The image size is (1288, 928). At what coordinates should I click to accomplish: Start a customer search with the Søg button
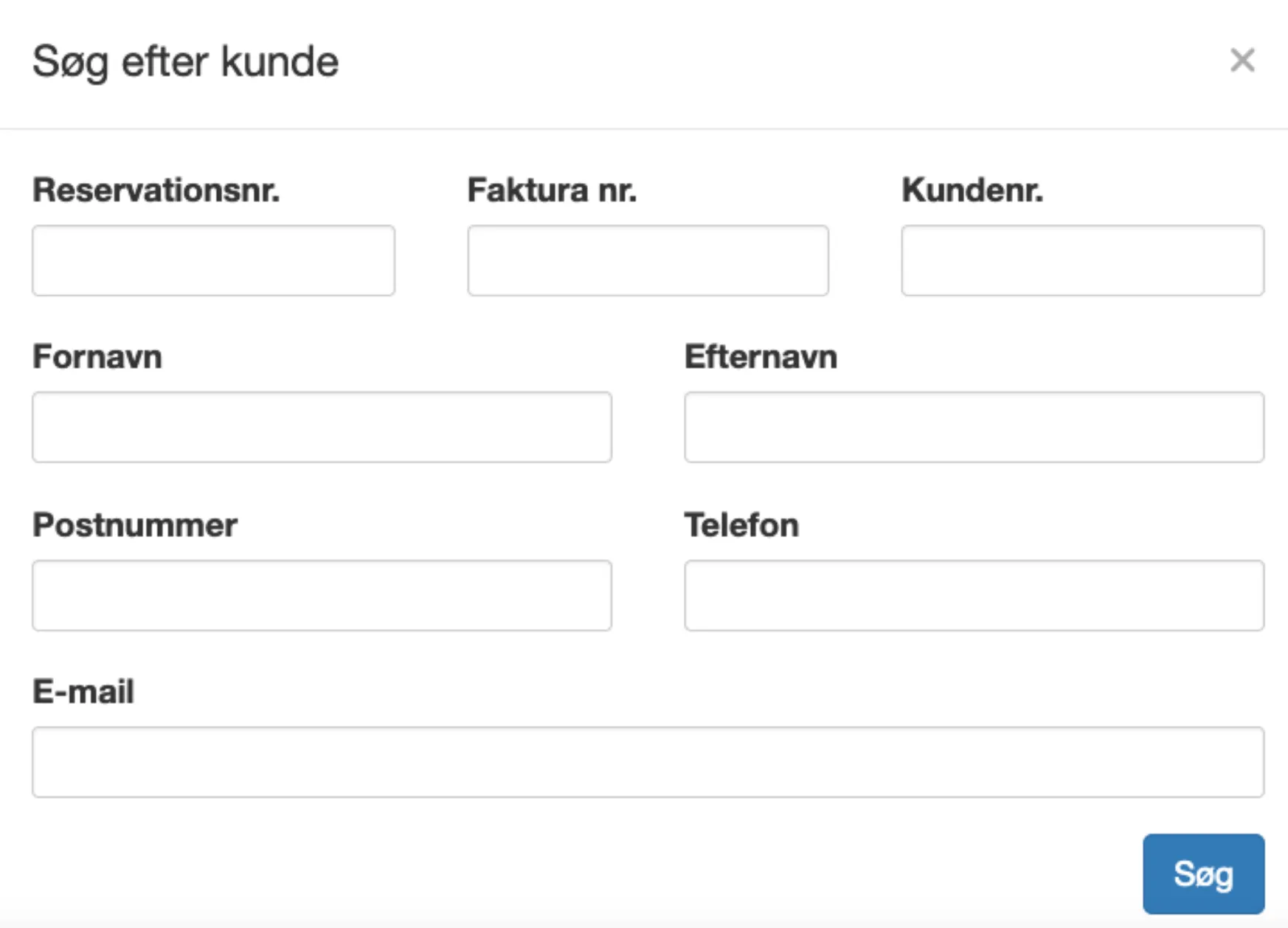pos(1204,874)
